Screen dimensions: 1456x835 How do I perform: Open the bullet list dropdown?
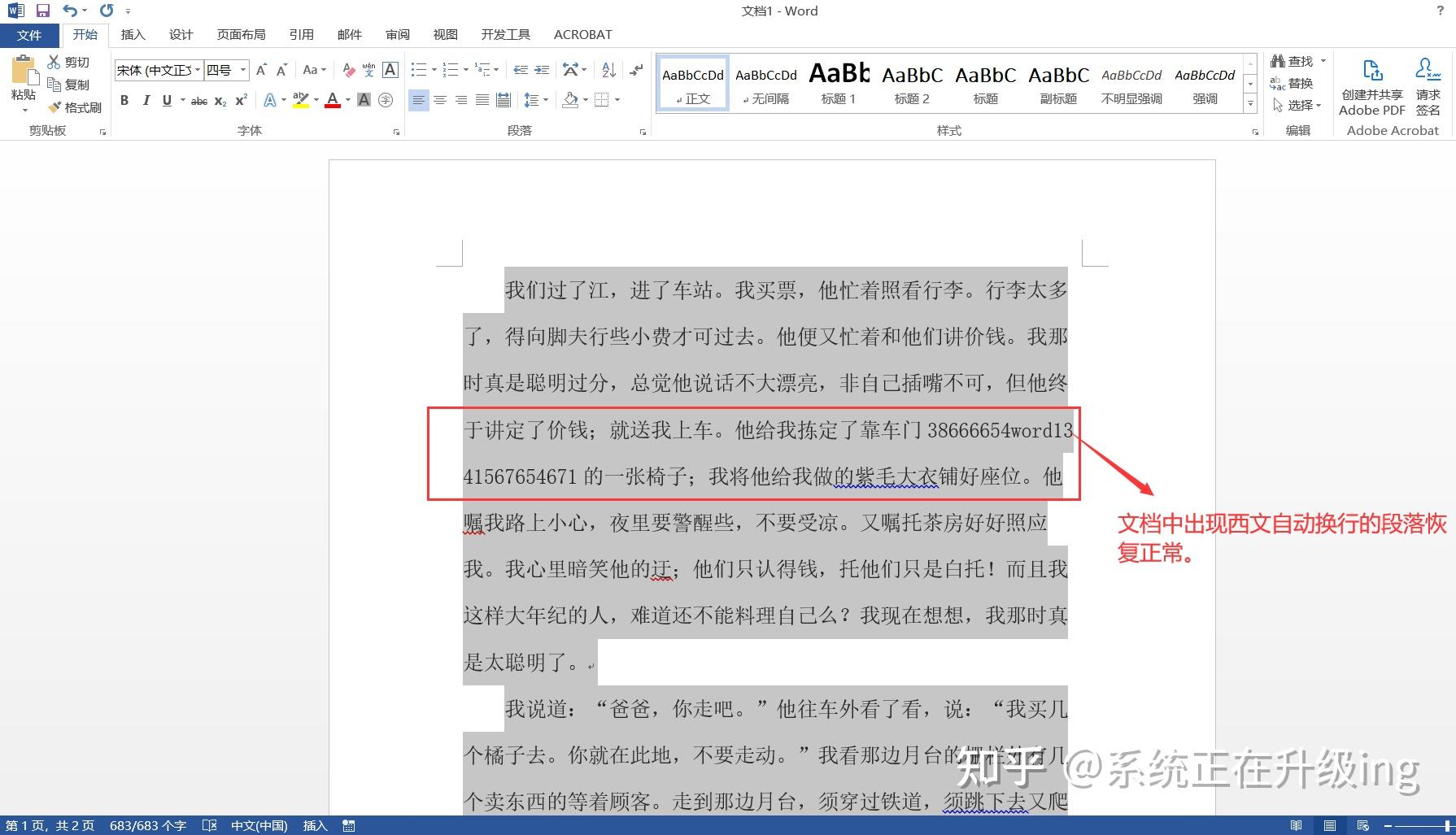coord(434,70)
